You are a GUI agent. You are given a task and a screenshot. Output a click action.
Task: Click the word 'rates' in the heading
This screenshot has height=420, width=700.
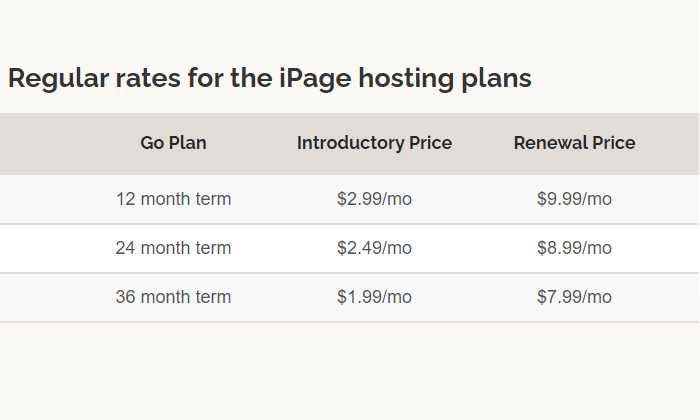(148, 79)
